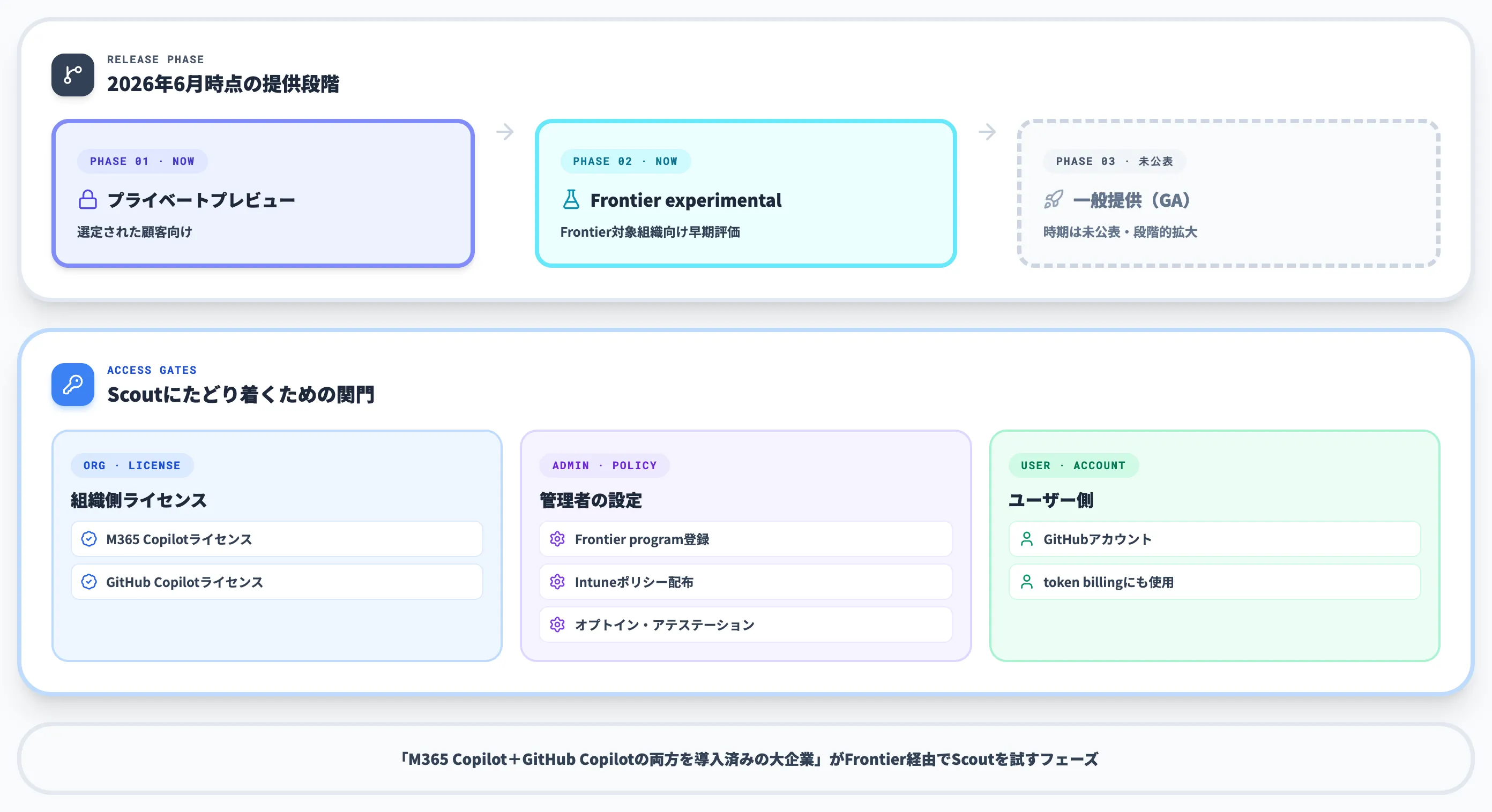Click the user icon for GitHubアカウント

click(1026, 539)
